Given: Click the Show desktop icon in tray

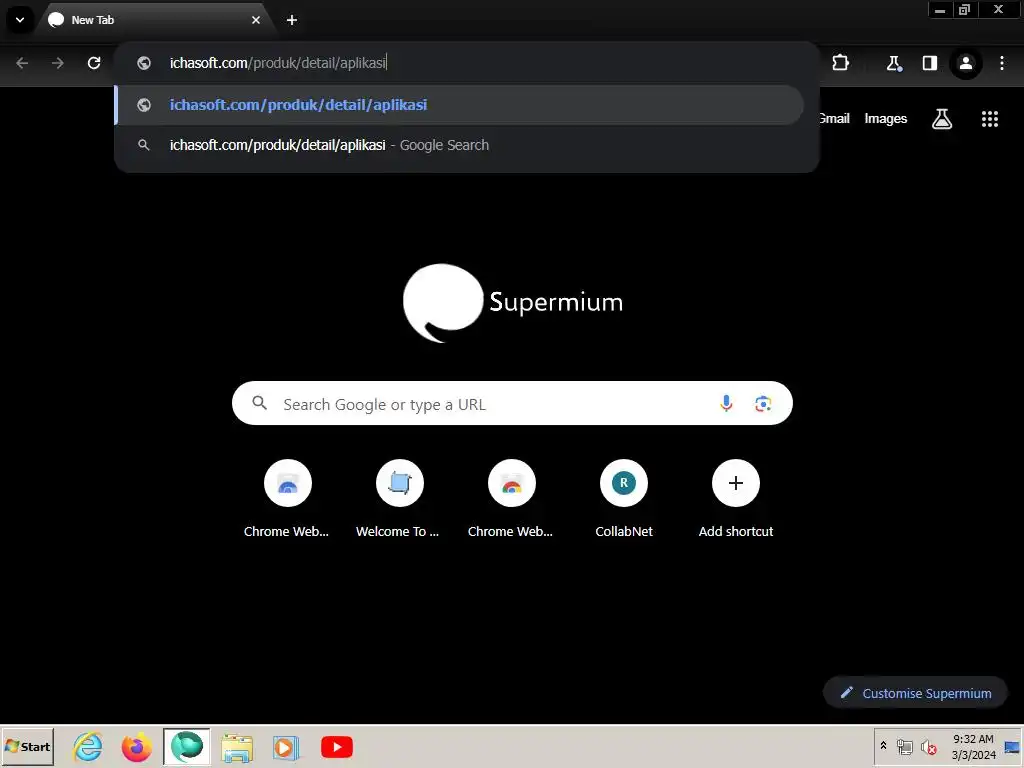Looking at the screenshot, I should tap(1012, 746).
